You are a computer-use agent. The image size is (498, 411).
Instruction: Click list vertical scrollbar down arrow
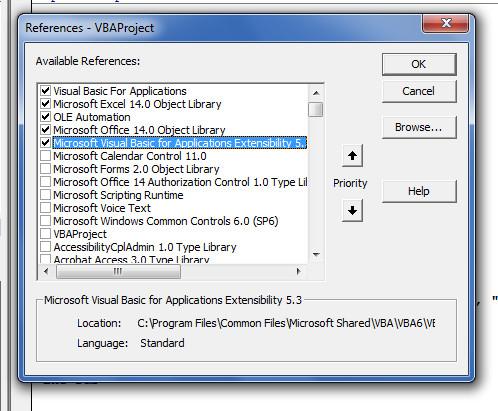coord(316,254)
